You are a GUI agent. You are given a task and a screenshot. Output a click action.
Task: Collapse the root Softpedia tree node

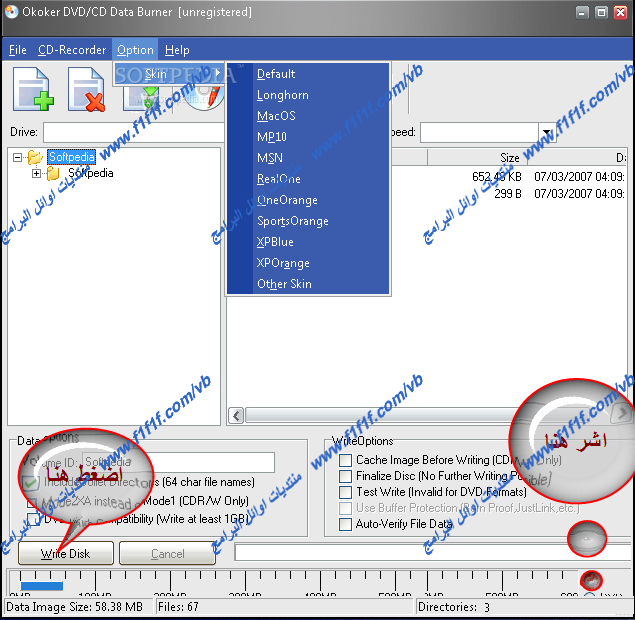click(x=18, y=157)
